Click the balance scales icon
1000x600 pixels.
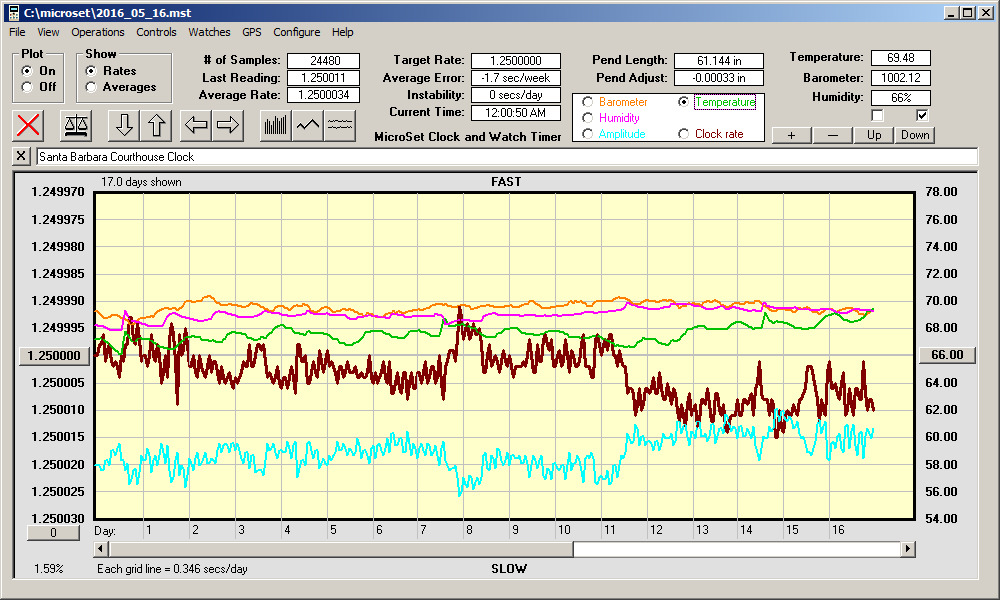(x=77, y=125)
